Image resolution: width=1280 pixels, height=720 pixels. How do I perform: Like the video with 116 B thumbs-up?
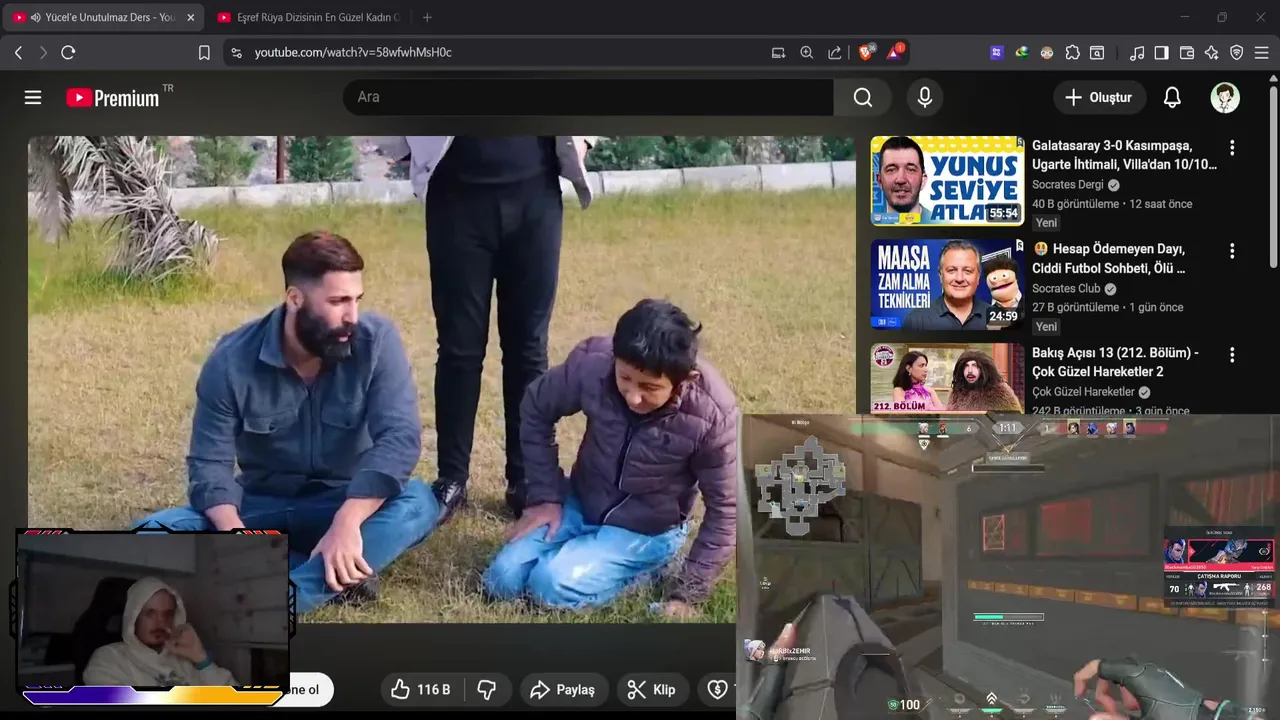tap(420, 690)
